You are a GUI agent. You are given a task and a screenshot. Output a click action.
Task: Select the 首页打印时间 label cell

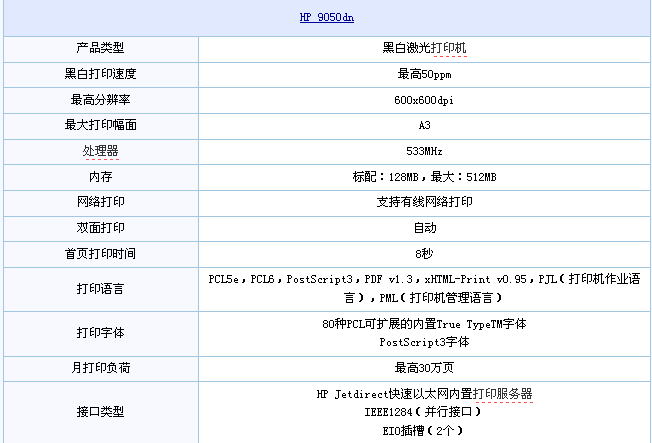pos(101,254)
